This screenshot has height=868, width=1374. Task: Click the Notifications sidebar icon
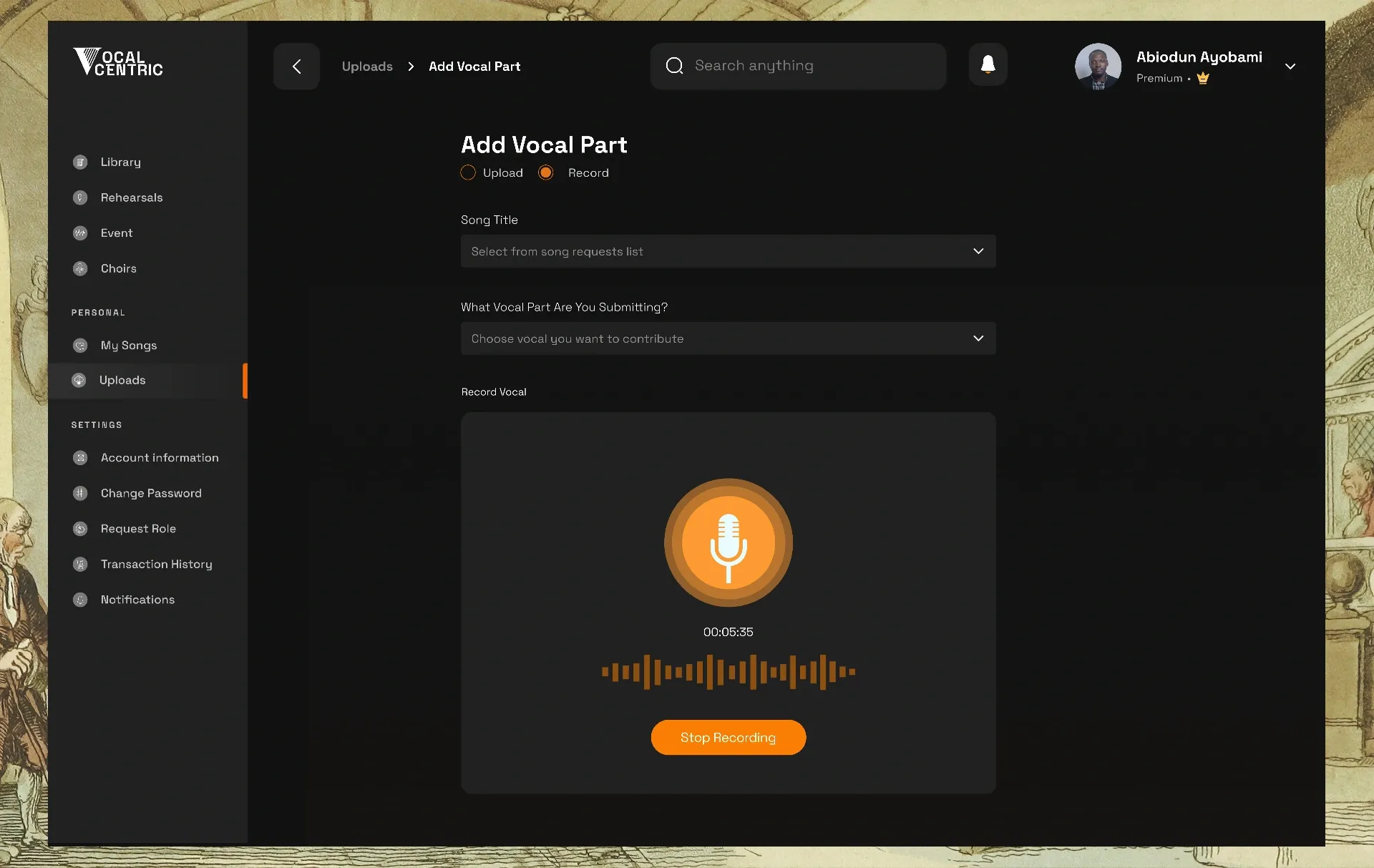click(80, 600)
